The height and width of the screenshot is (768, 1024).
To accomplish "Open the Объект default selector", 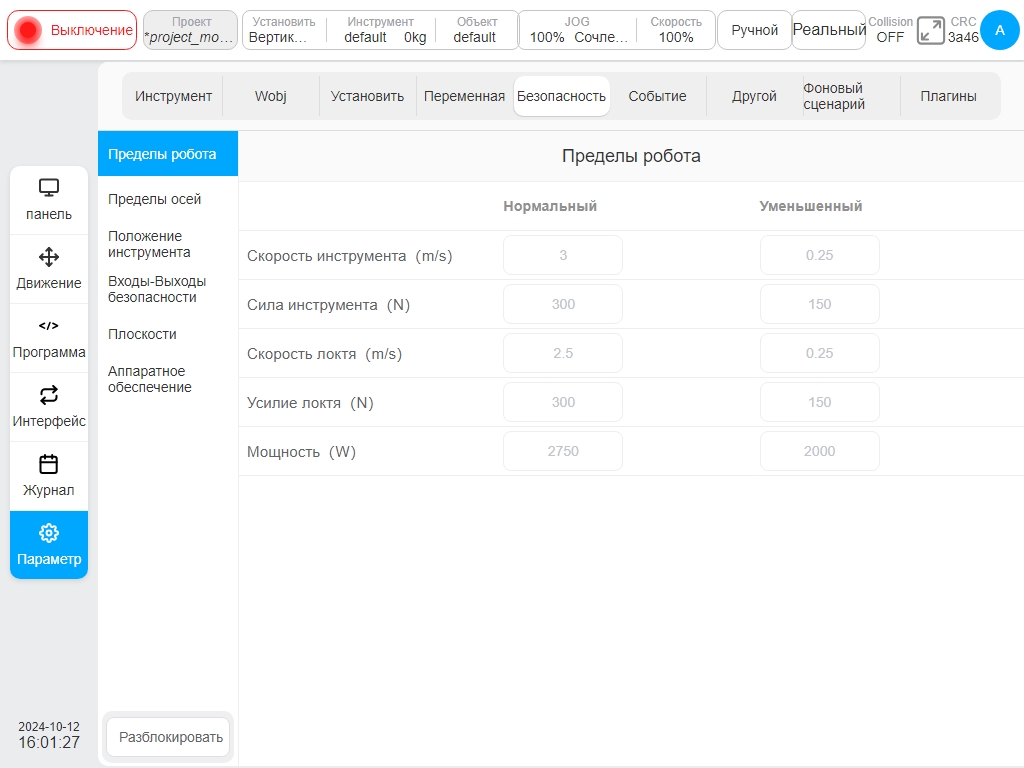I will (476, 30).
